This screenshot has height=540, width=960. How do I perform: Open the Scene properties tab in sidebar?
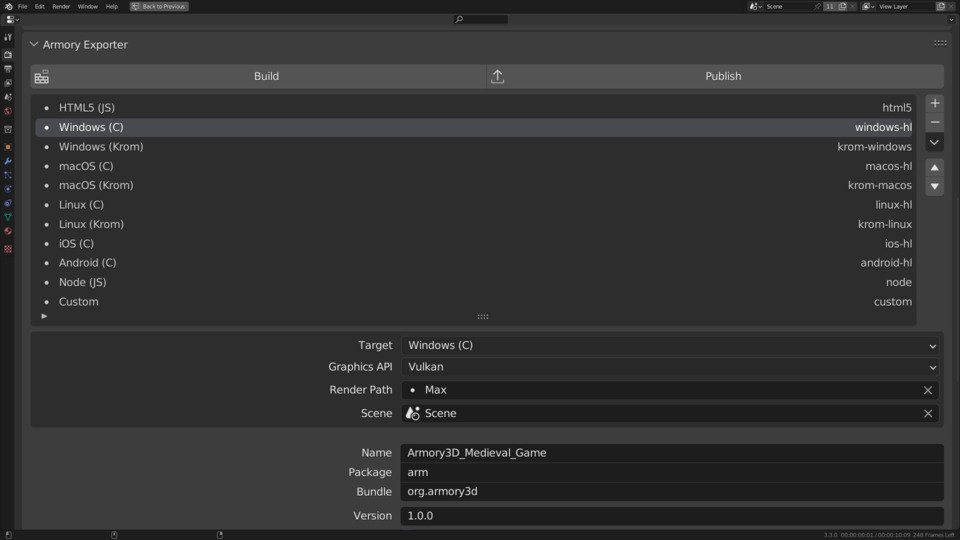point(8,97)
